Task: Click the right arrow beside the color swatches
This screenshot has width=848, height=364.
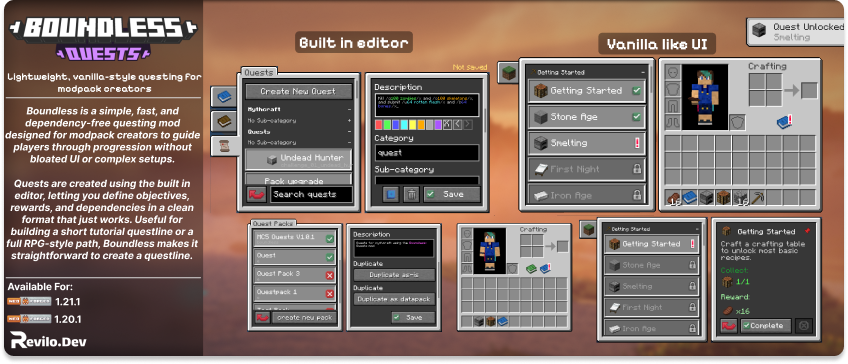Action: tap(467, 125)
